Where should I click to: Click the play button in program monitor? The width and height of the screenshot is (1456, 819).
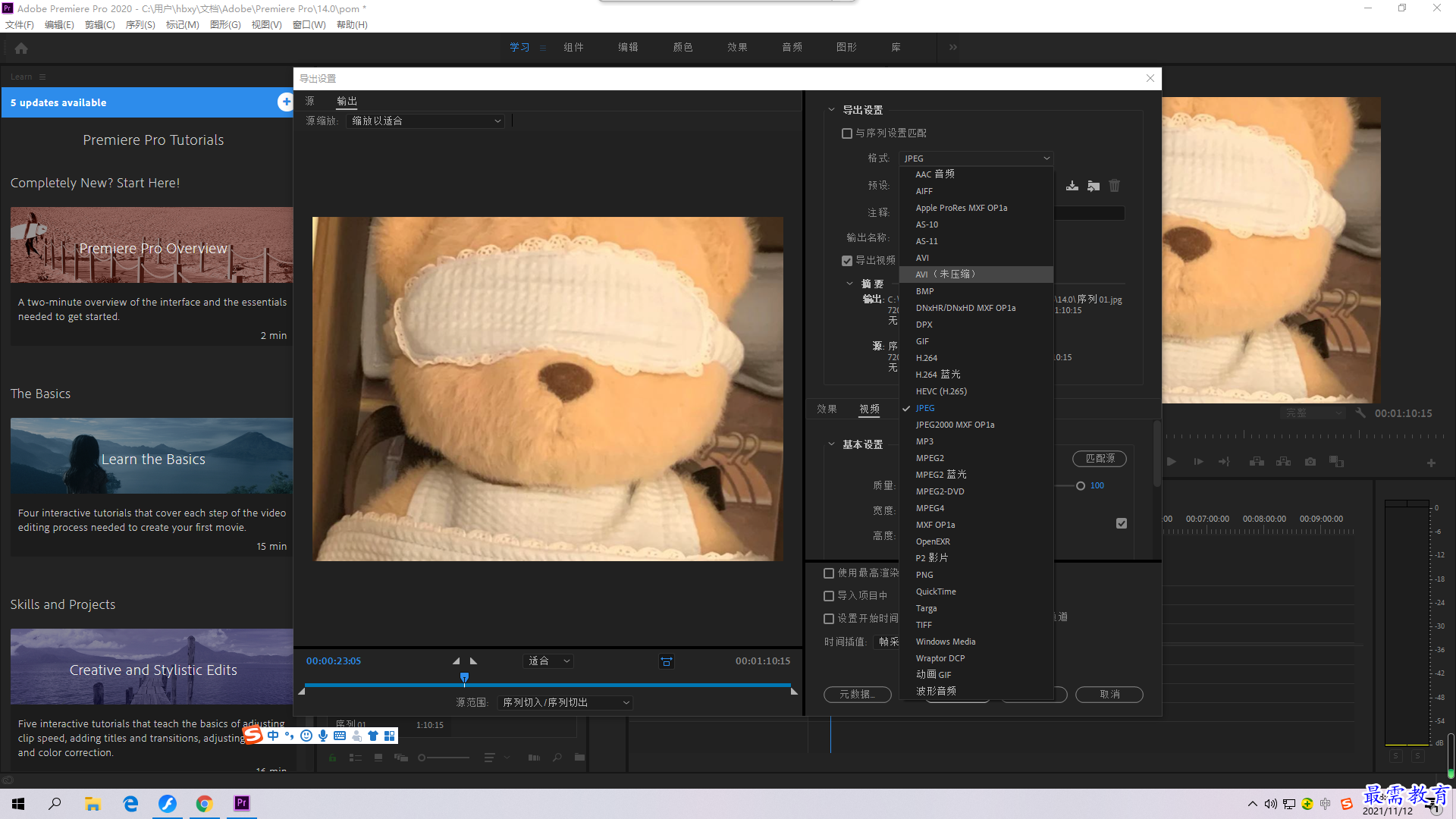[x=1172, y=462]
